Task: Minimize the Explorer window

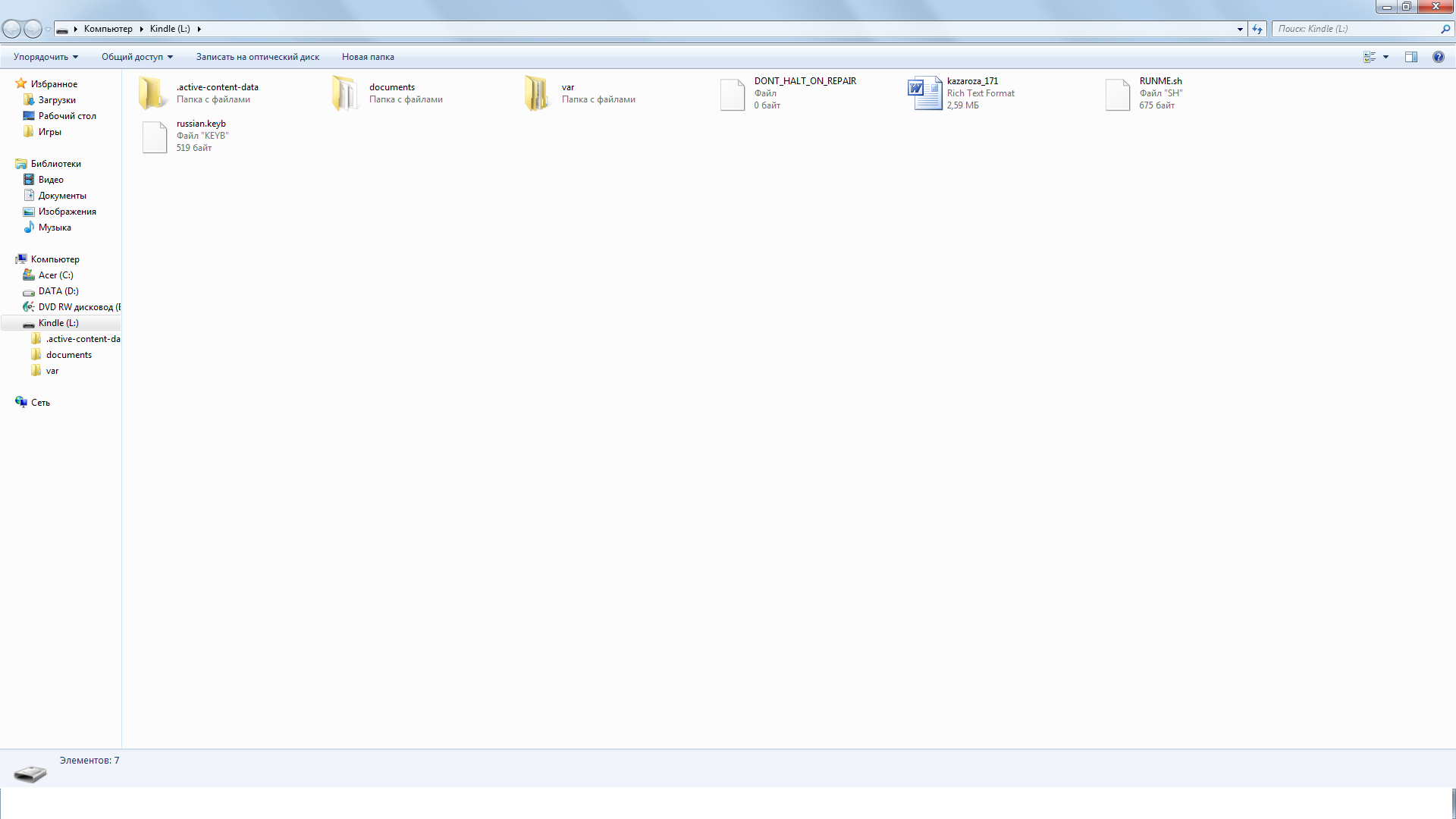Action: [x=1386, y=7]
